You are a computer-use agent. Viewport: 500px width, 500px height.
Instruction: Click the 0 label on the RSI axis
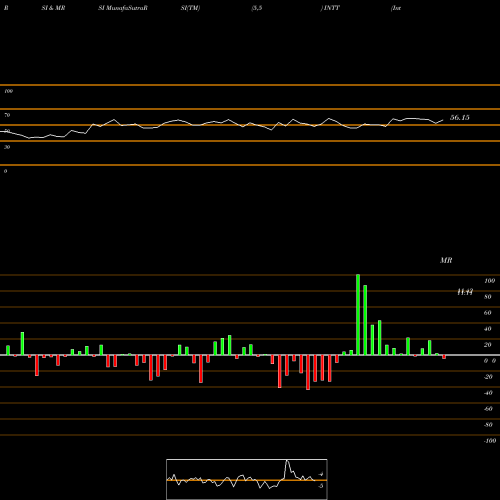pos(5,171)
